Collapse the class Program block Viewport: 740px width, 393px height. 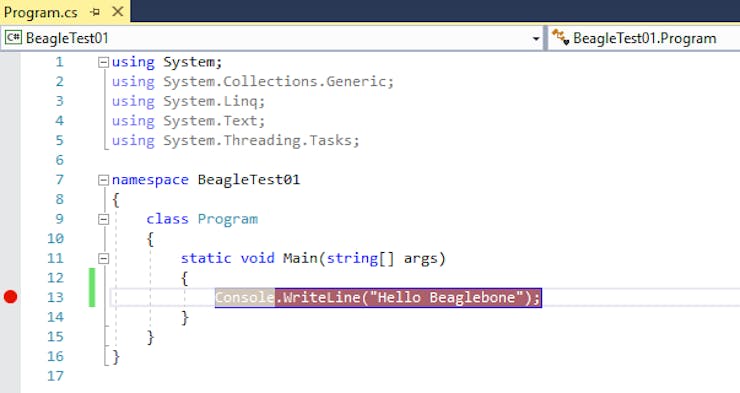coord(103,219)
